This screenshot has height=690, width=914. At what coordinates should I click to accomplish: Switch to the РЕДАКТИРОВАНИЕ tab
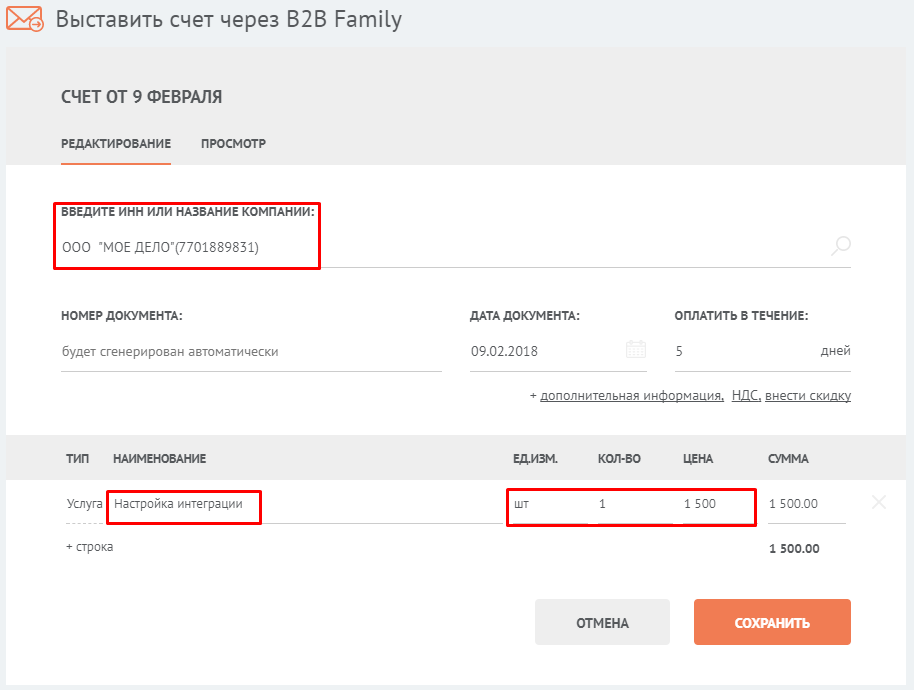point(116,144)
